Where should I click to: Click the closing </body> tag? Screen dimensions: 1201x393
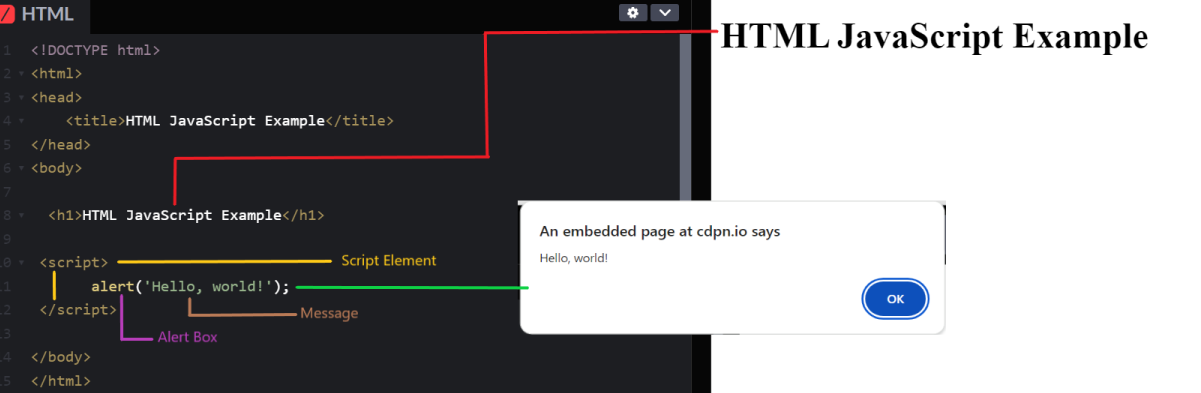click(x=60, y=356)
